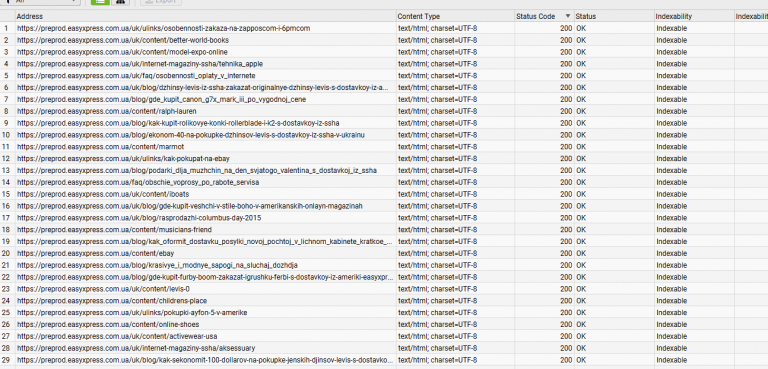768x369 pixels.
Task: Select the podarki_dlja_muzhchin URL
Action: click(x=197, y=171)
